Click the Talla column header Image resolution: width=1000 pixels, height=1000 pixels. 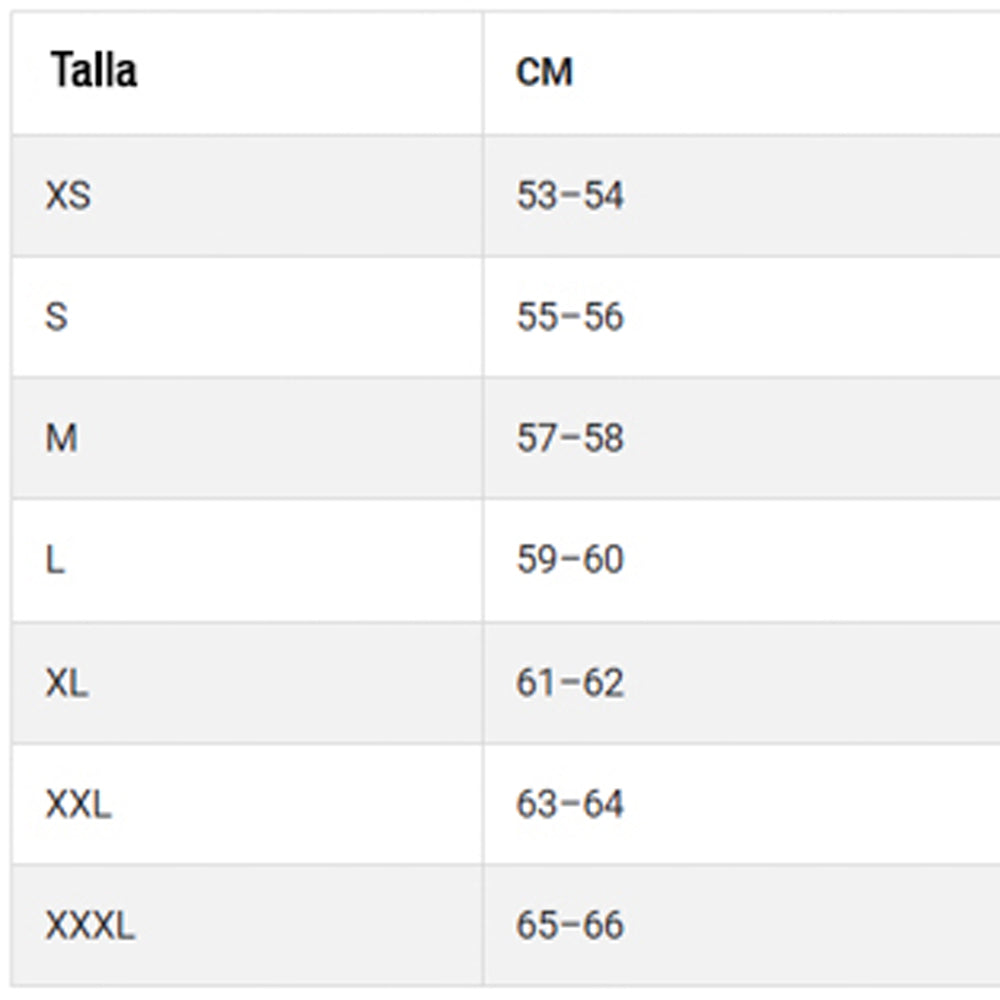(x=94, y=71)
